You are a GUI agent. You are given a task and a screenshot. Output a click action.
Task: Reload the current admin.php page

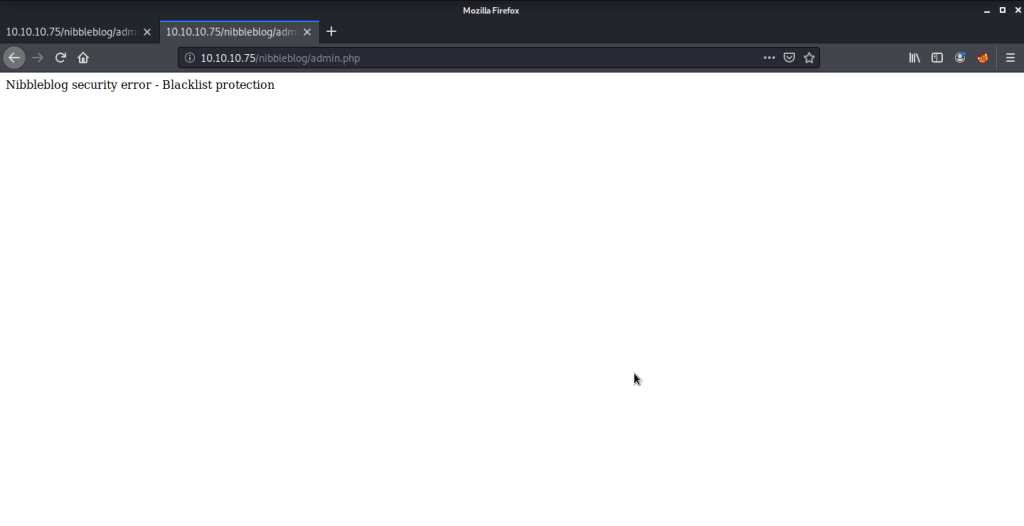(61, 58)
